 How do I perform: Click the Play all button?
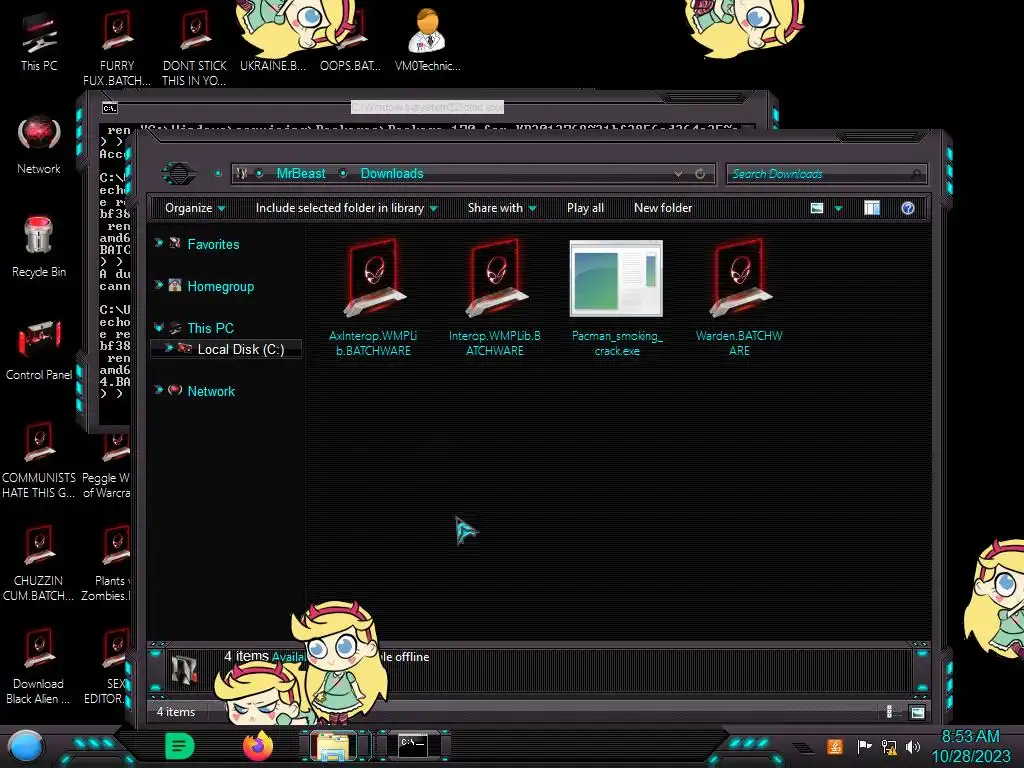pos(585,208)
